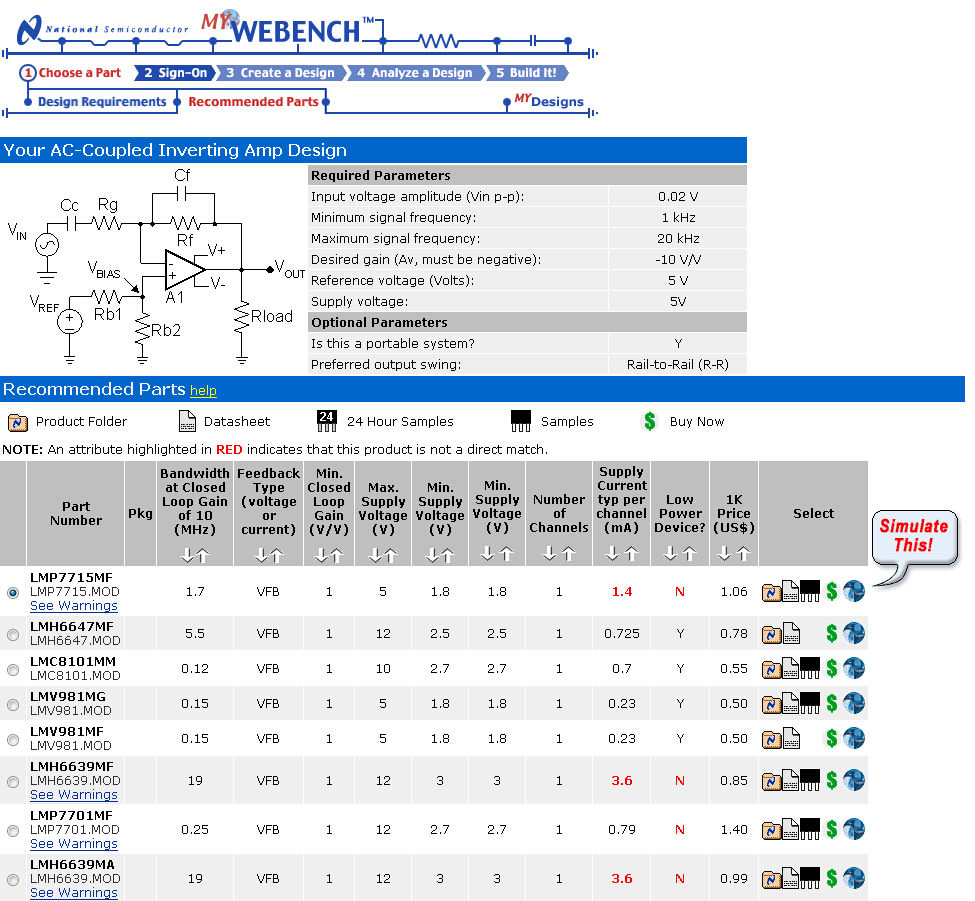The width and height of the screenshot is (975, 901).
Task: Click the 'Rail-to-Rail (R-R)' output swing value
Action: tap(678, 364)
